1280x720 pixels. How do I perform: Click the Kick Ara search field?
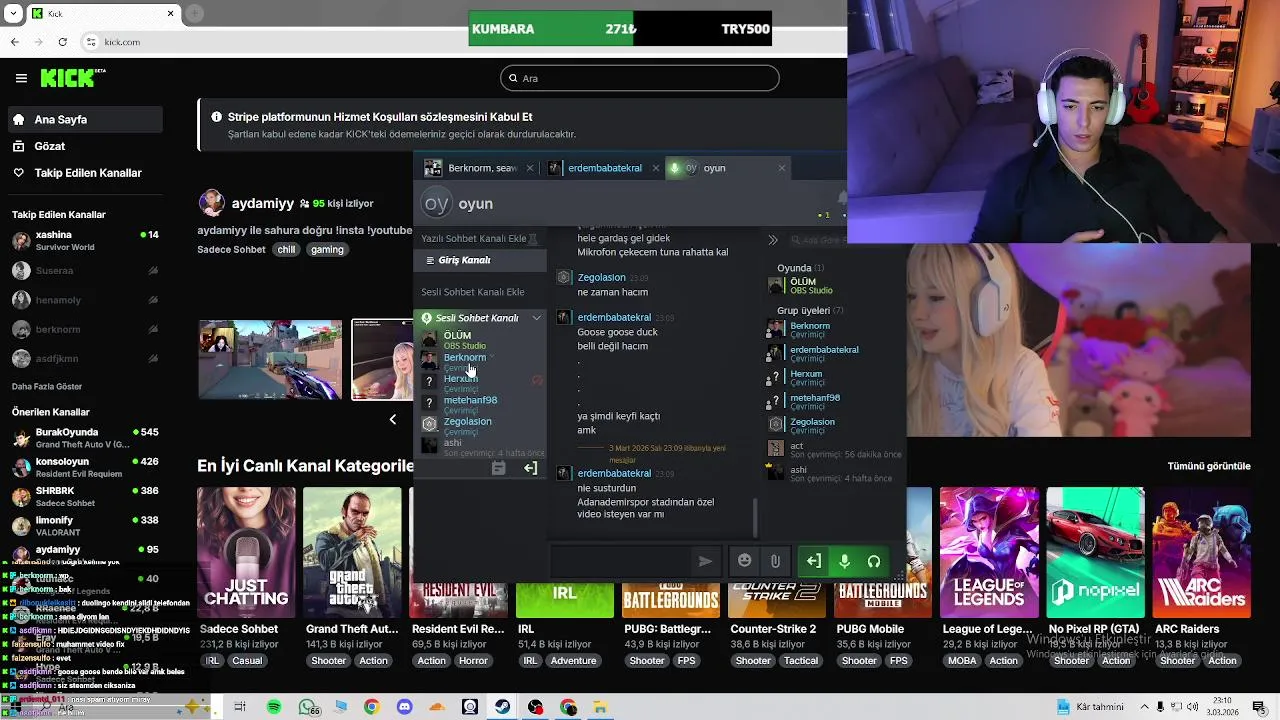[640, 78]
